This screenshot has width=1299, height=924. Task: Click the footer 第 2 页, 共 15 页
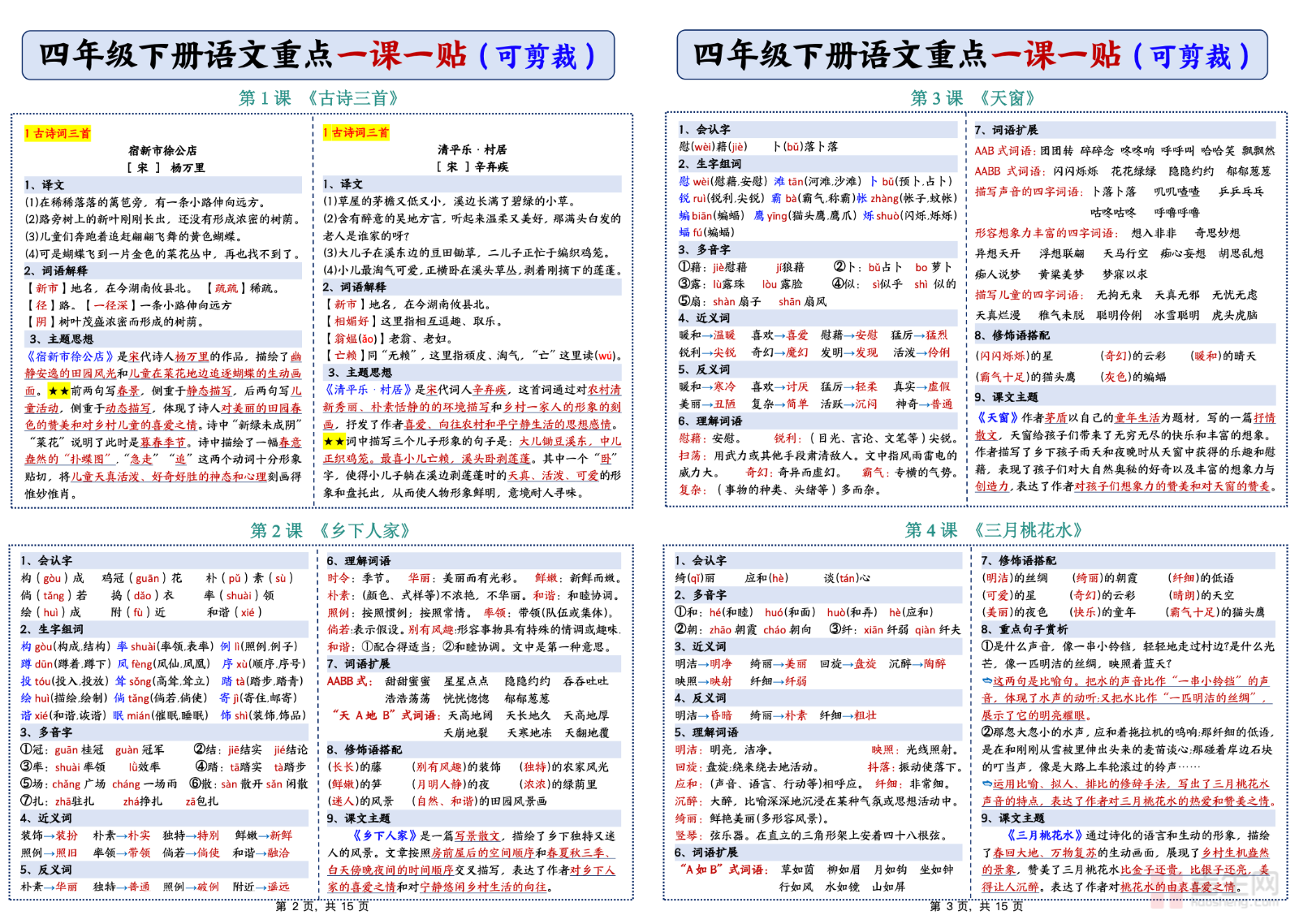click(322, 906)
